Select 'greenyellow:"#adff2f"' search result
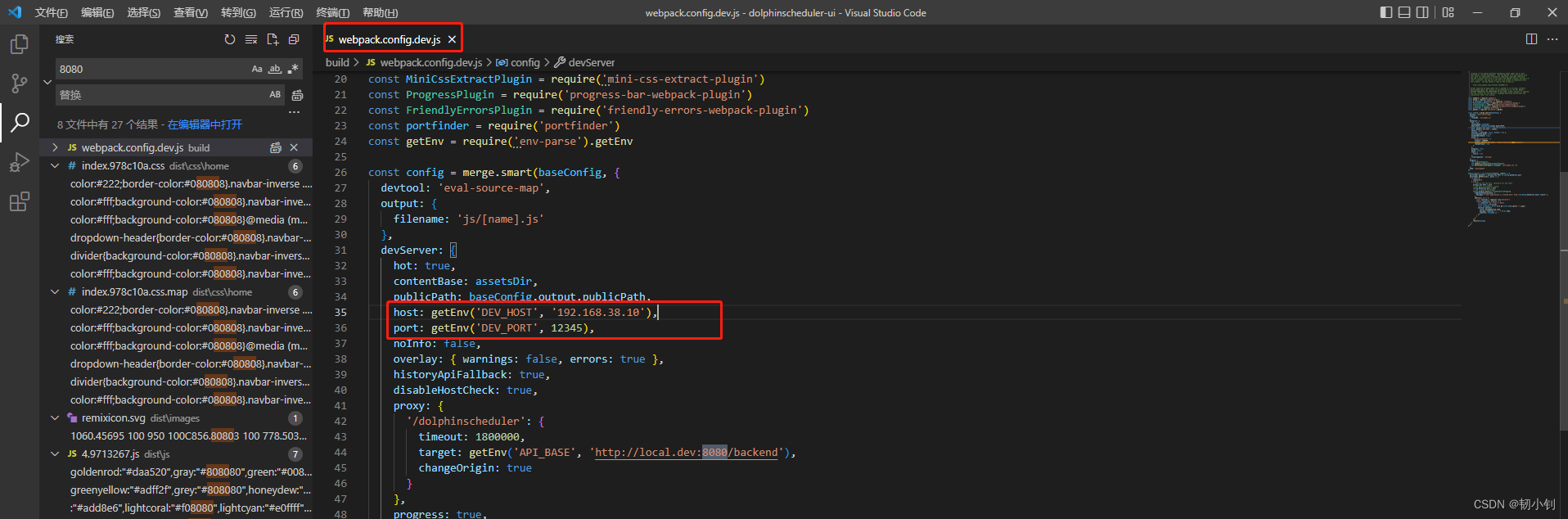1568x519 pixels. click(191, 490)
